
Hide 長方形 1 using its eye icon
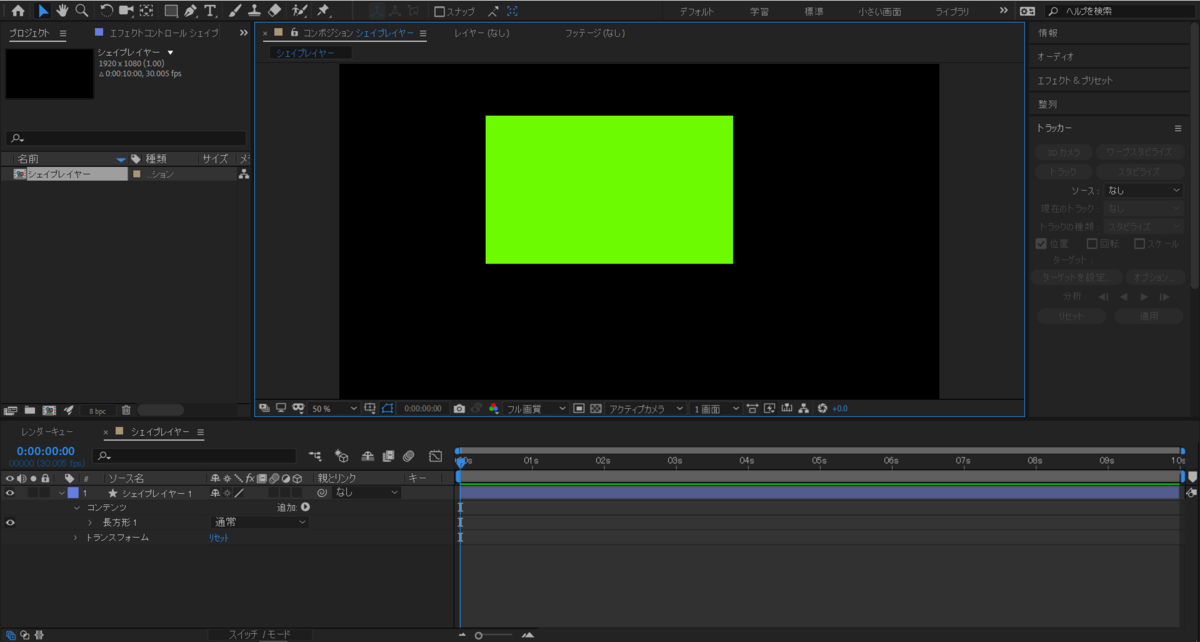[x=11, y=522]
